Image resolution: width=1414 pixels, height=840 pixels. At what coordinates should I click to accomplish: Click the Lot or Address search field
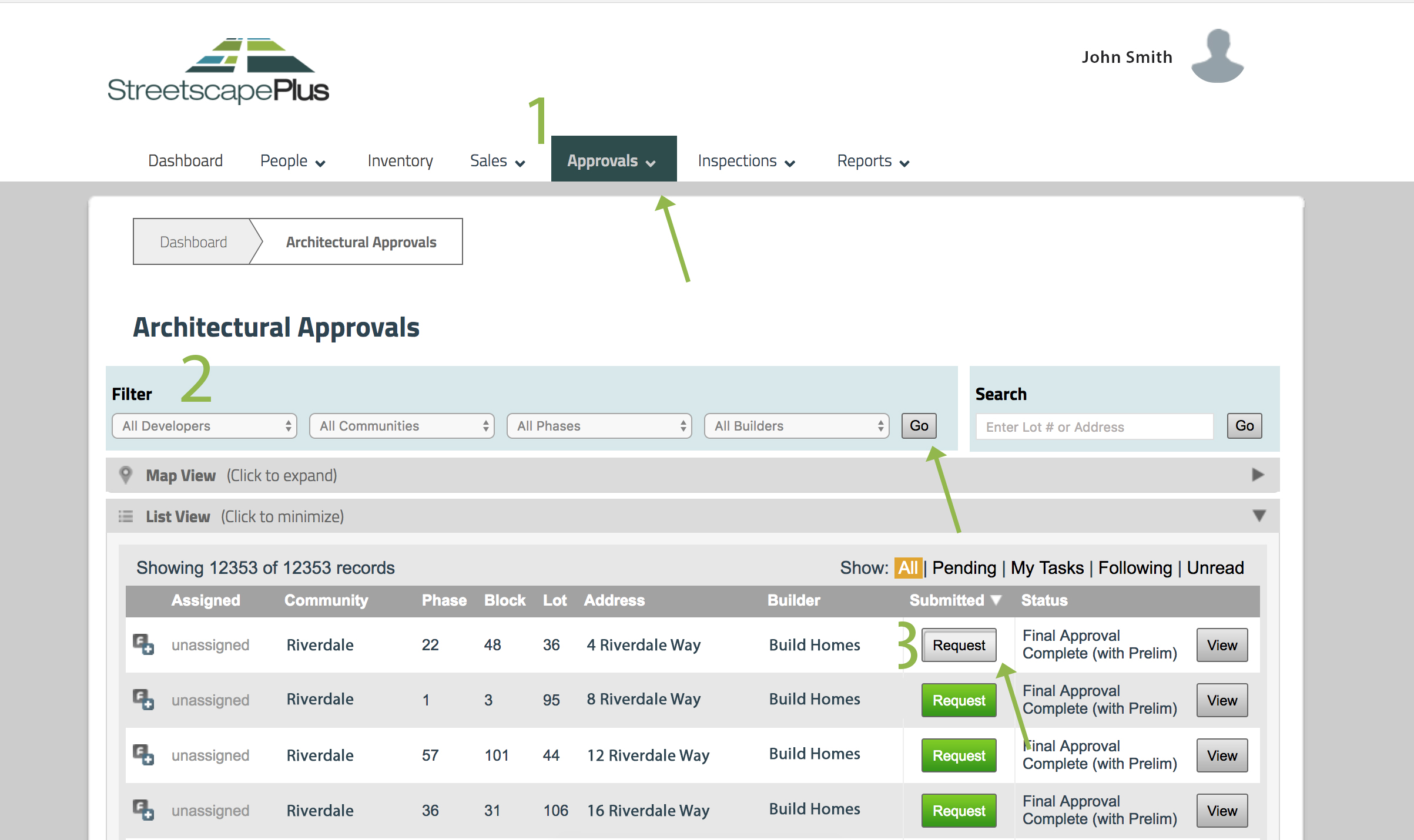coord(1094,426)
